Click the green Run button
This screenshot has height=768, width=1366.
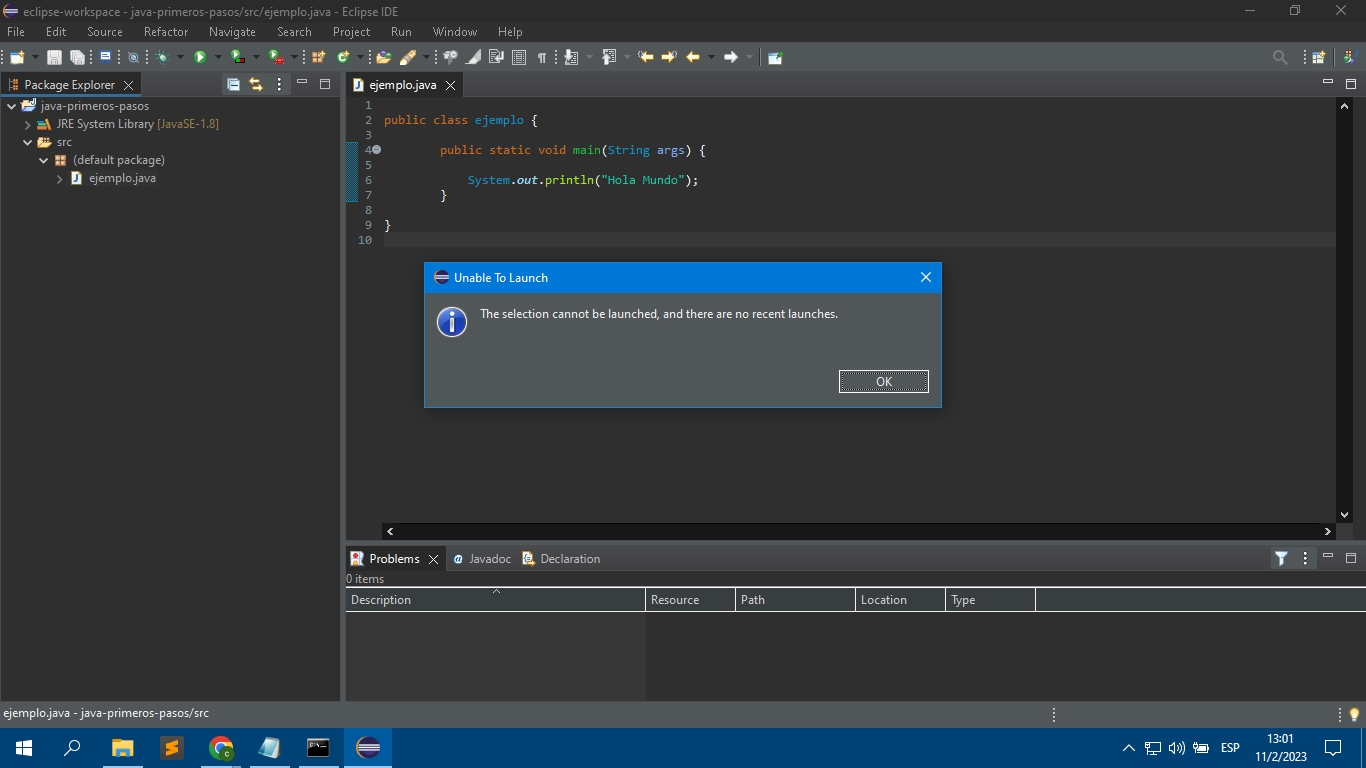[x=200, y=57]
